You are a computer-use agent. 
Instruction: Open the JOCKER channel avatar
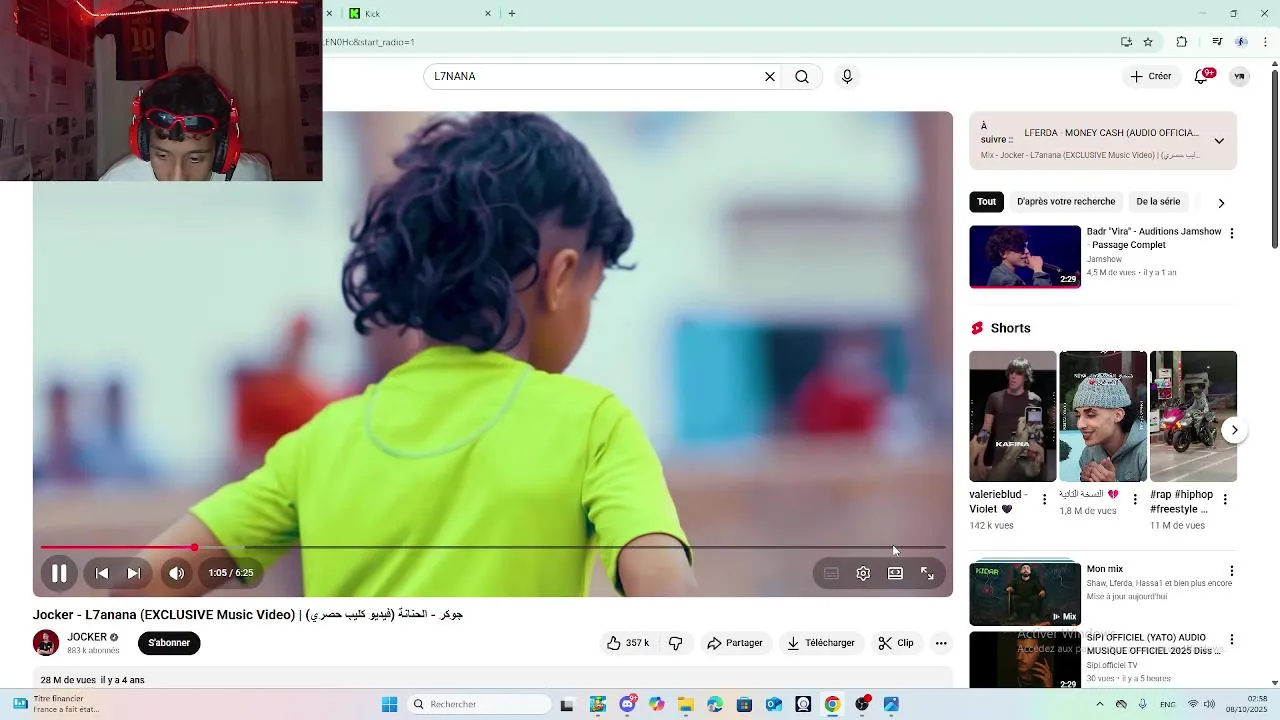pyautogui.click(x=46, y=643)
